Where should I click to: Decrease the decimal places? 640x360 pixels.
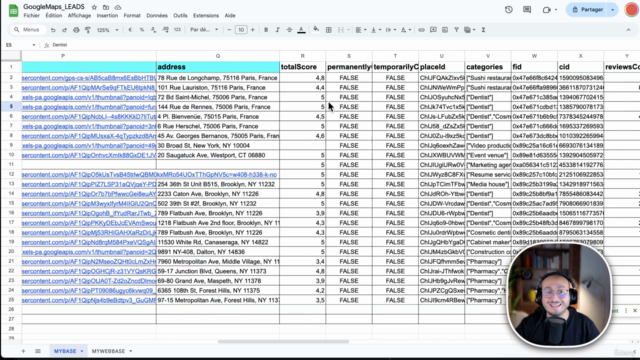(153, 30)
